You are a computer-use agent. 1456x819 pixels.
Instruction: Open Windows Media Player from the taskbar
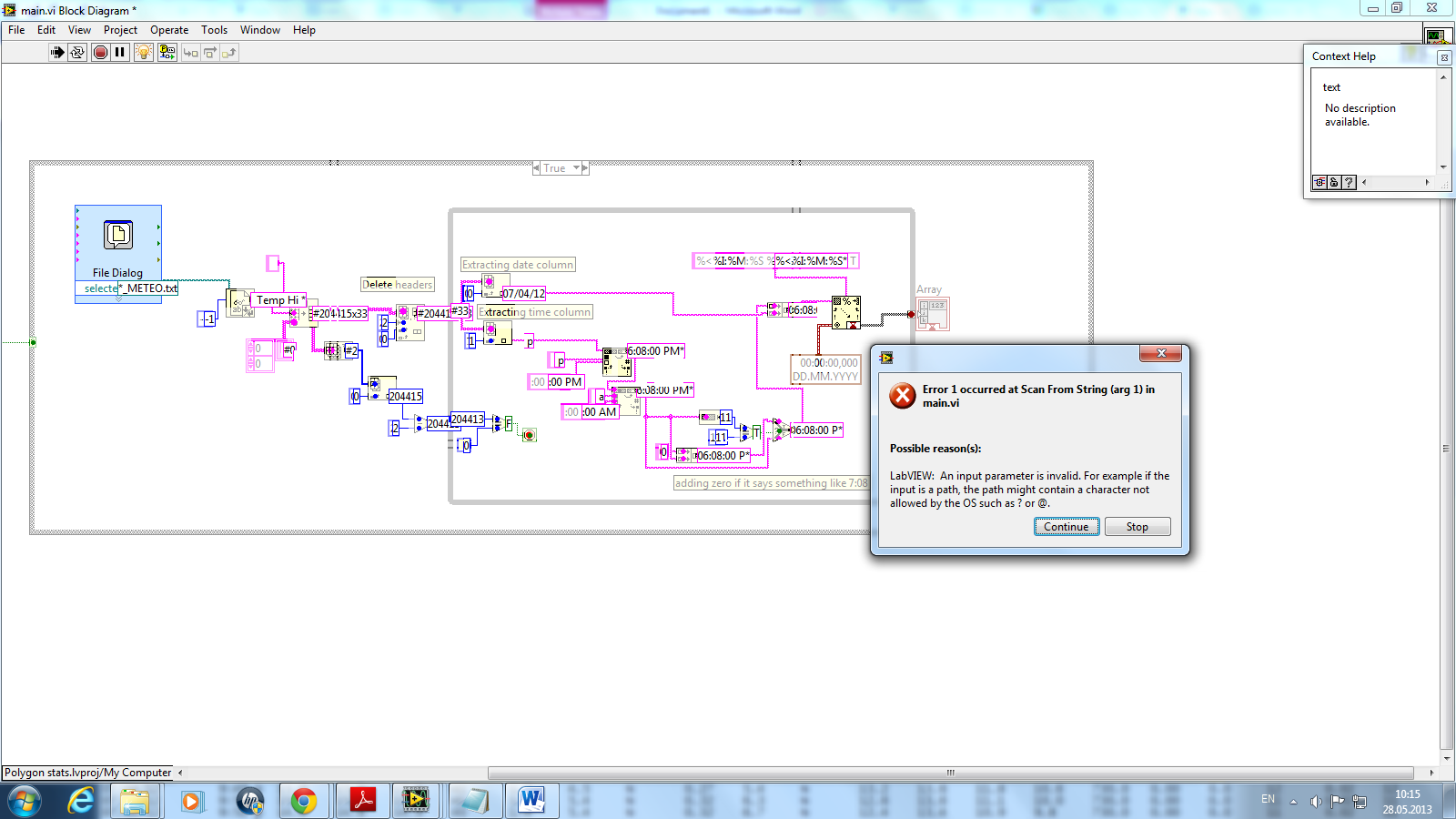(x=191, y=802)
